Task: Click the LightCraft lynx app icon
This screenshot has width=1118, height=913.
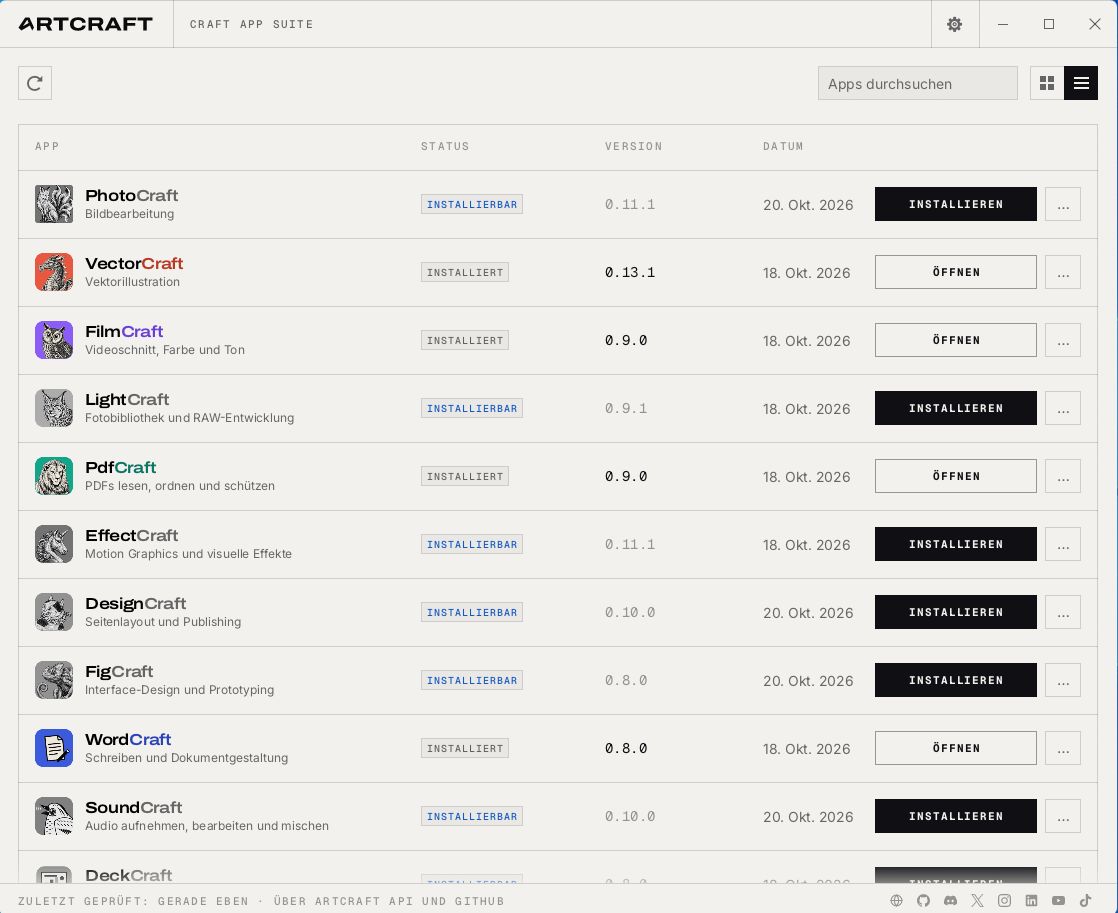Action: point(54,408)
